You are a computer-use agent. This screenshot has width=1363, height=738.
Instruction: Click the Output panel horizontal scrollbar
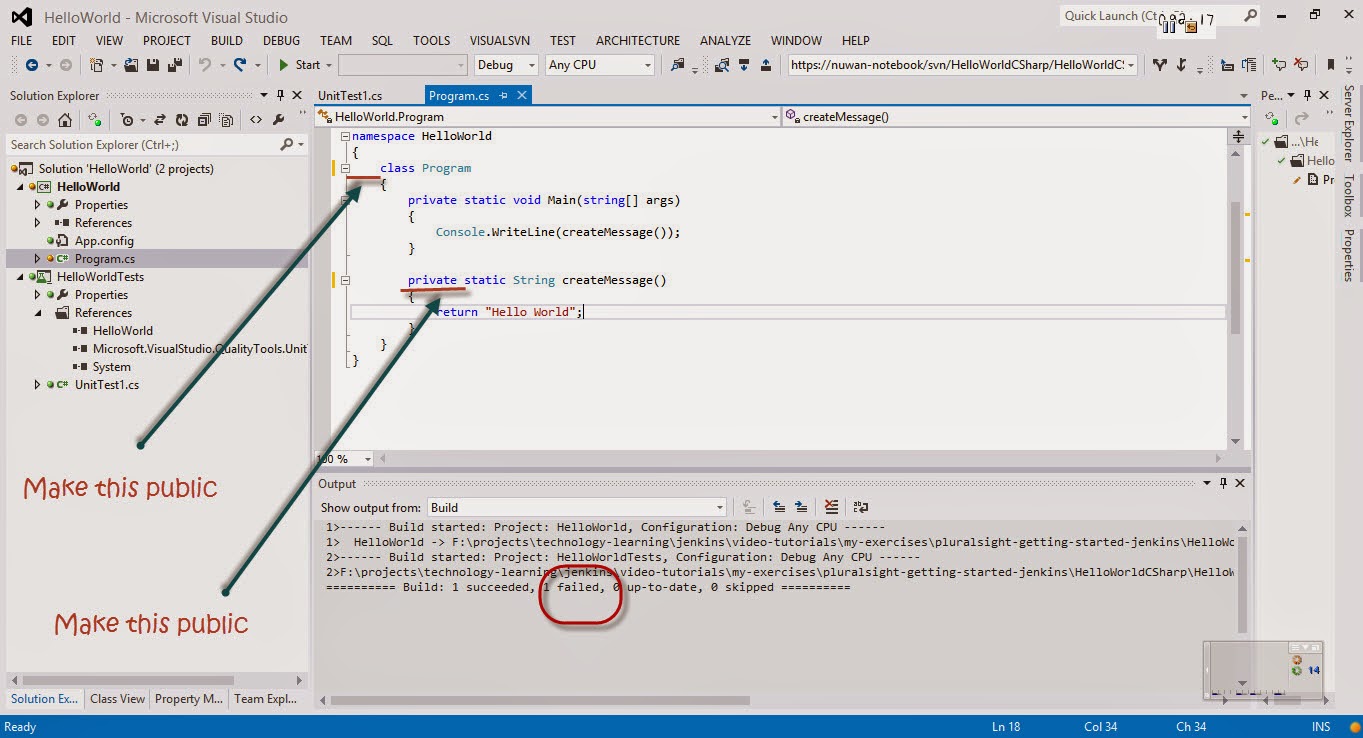point(540,700)
